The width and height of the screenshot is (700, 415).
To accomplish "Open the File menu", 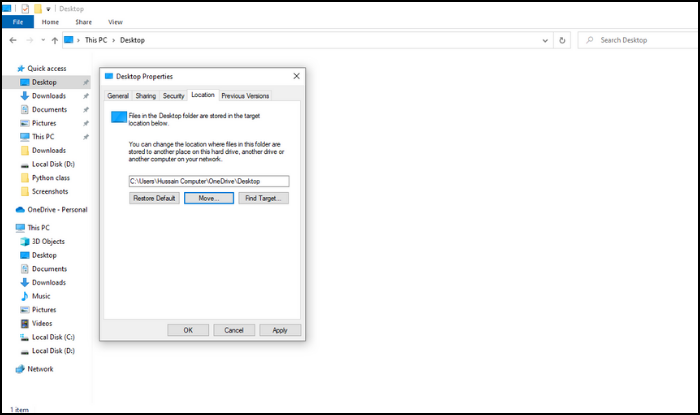I will (17, 21).
